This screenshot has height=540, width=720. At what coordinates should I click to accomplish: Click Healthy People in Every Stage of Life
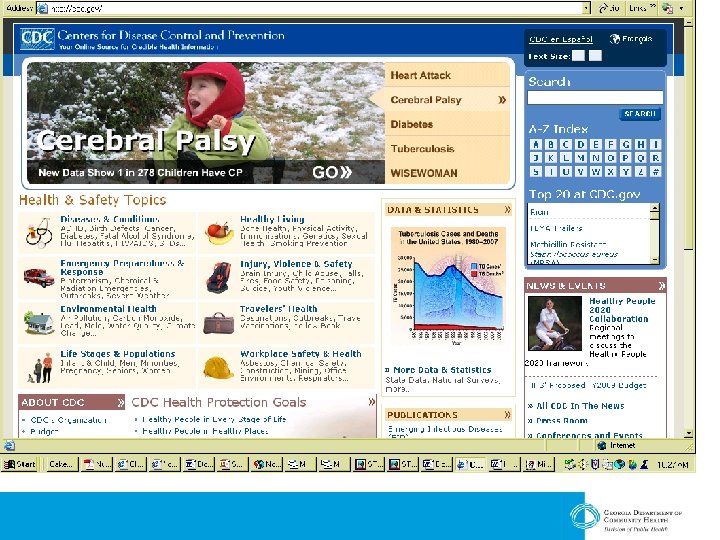214,419
